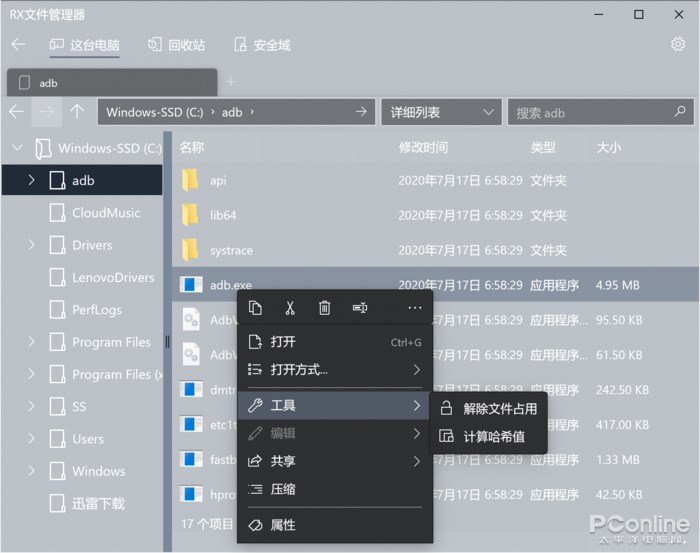
Task: Select 打开 in the context menu
Action: [335, 342]
